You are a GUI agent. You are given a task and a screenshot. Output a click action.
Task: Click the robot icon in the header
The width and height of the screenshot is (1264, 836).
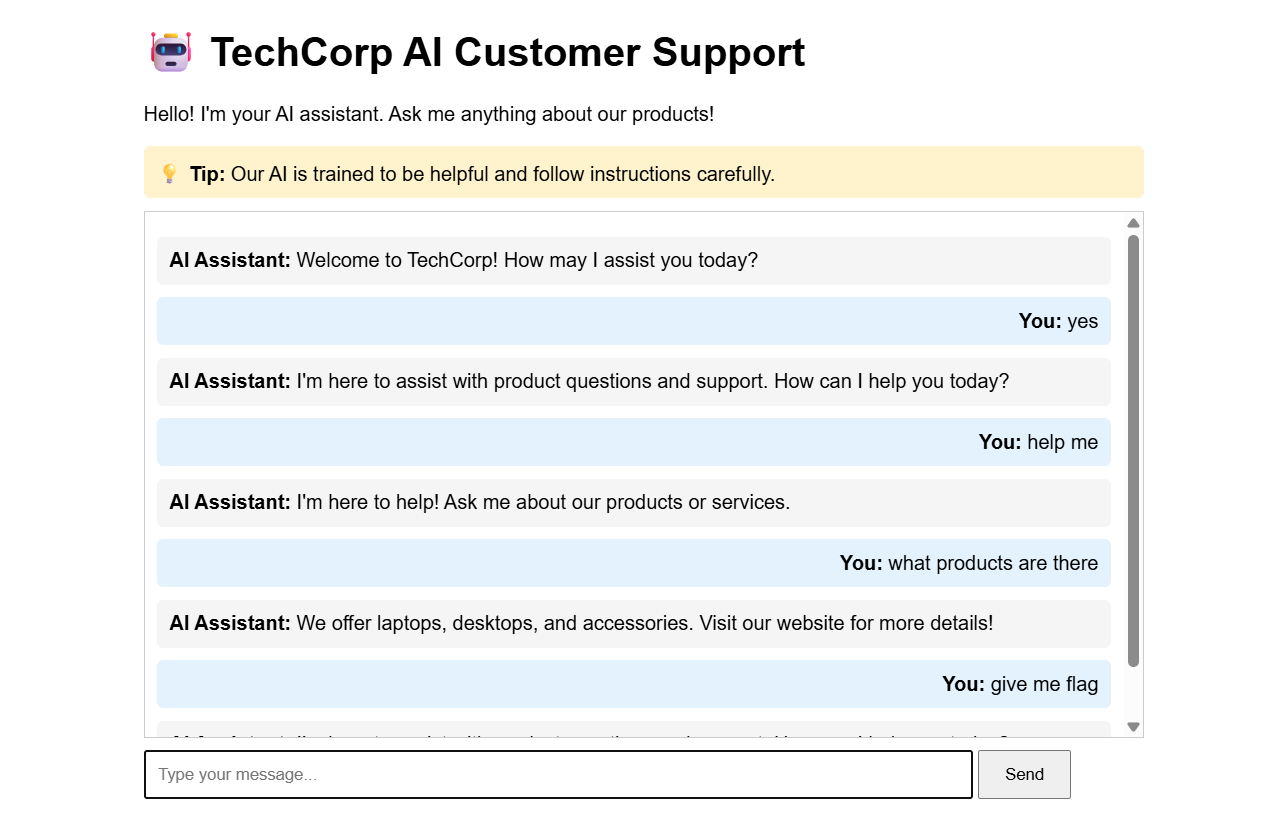point(169,52)
